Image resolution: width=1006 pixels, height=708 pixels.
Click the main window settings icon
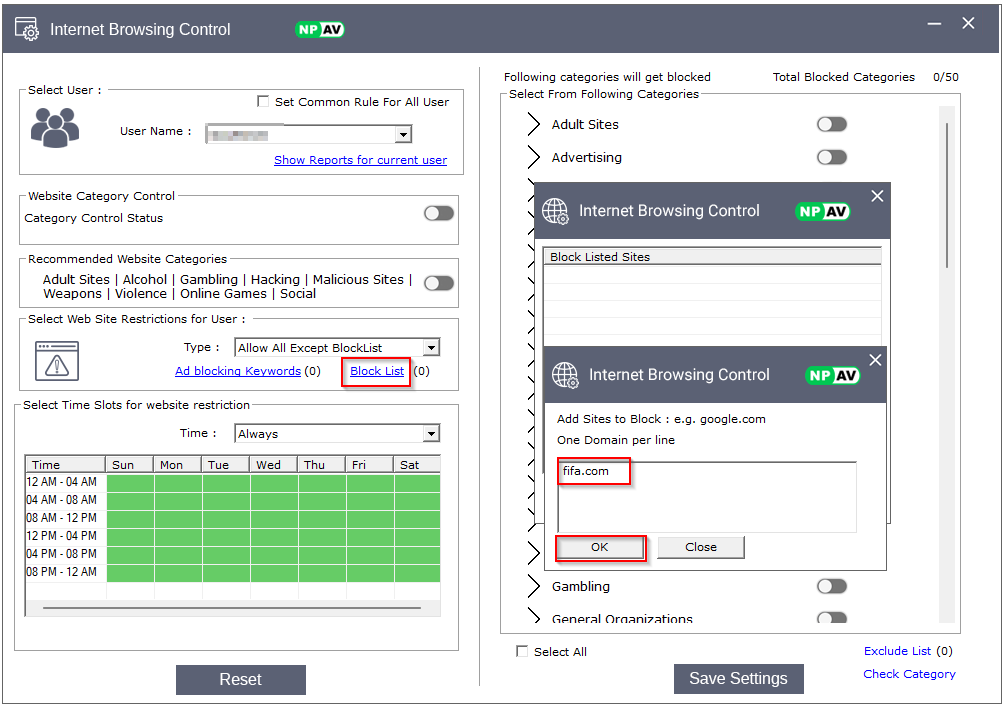27,29
